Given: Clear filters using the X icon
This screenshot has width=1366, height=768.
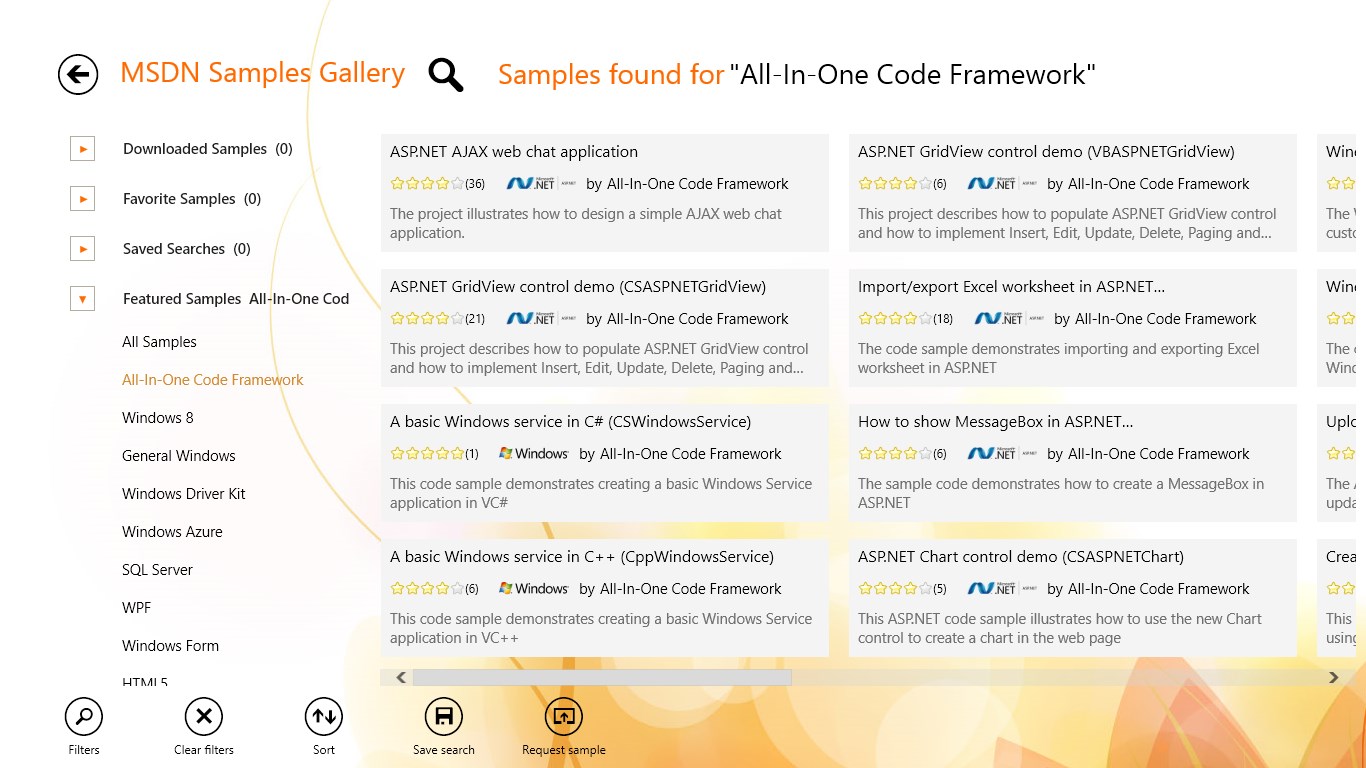Looking at the screenshot, I should [204, 716].
